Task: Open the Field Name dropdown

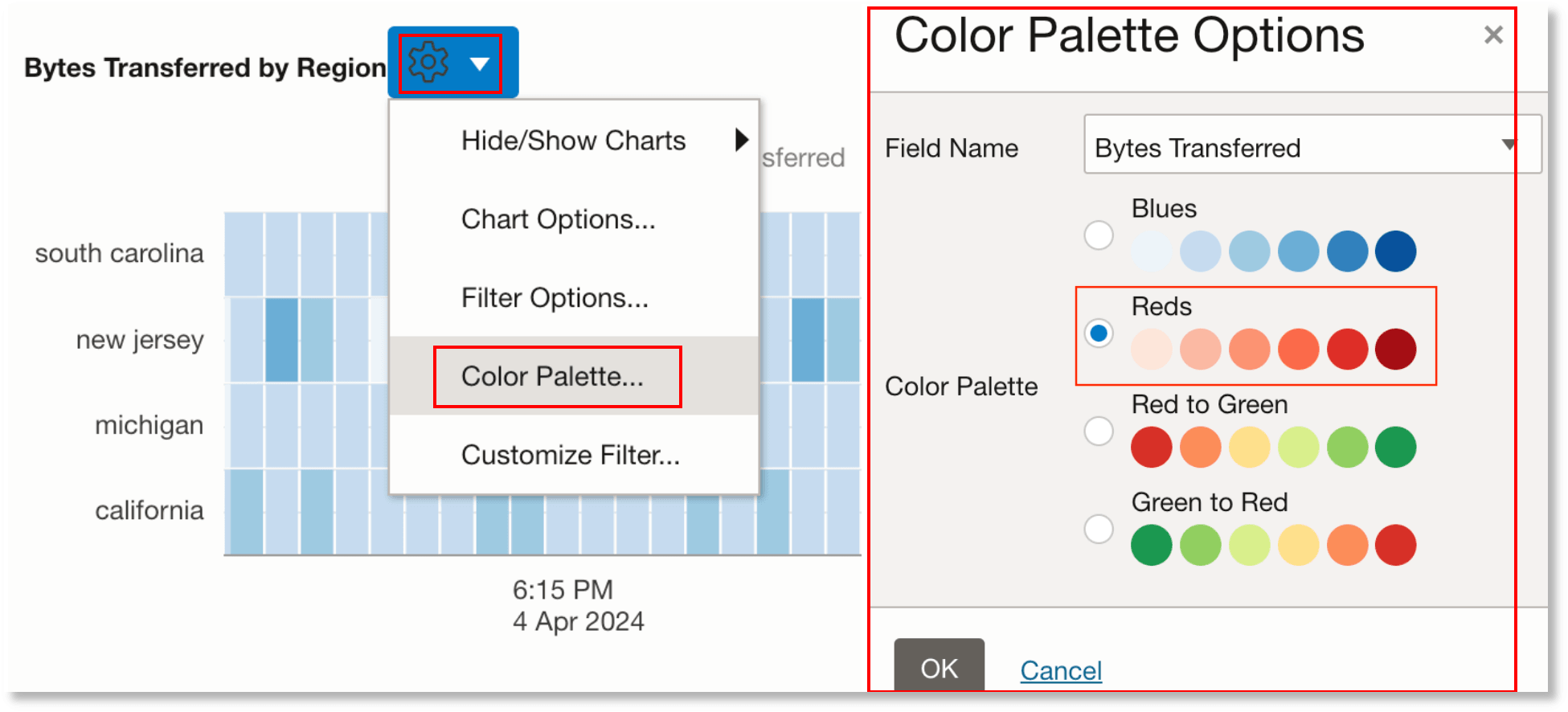Action: [1510, 146]
